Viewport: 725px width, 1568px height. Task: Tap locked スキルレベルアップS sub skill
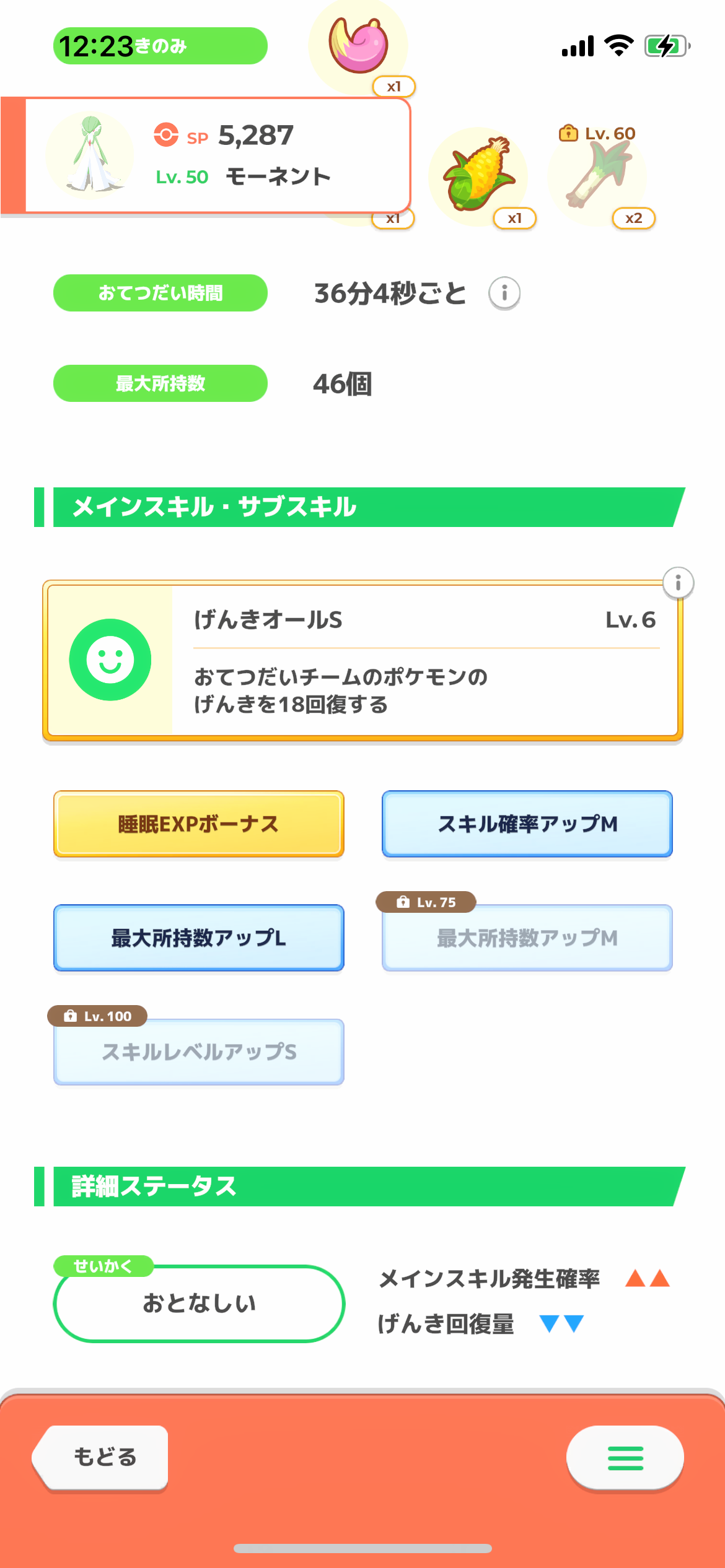(x=199, y=1052)
